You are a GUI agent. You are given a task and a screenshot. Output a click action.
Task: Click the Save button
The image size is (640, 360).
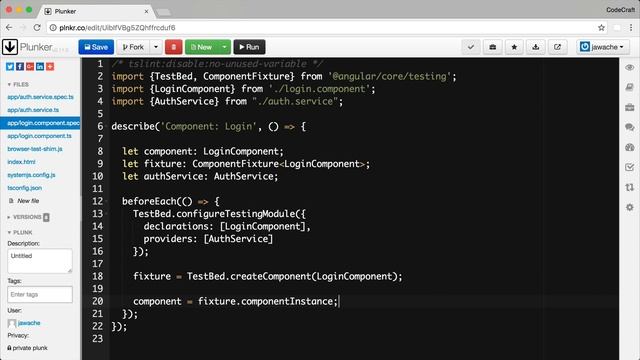[x=96, y=47]
